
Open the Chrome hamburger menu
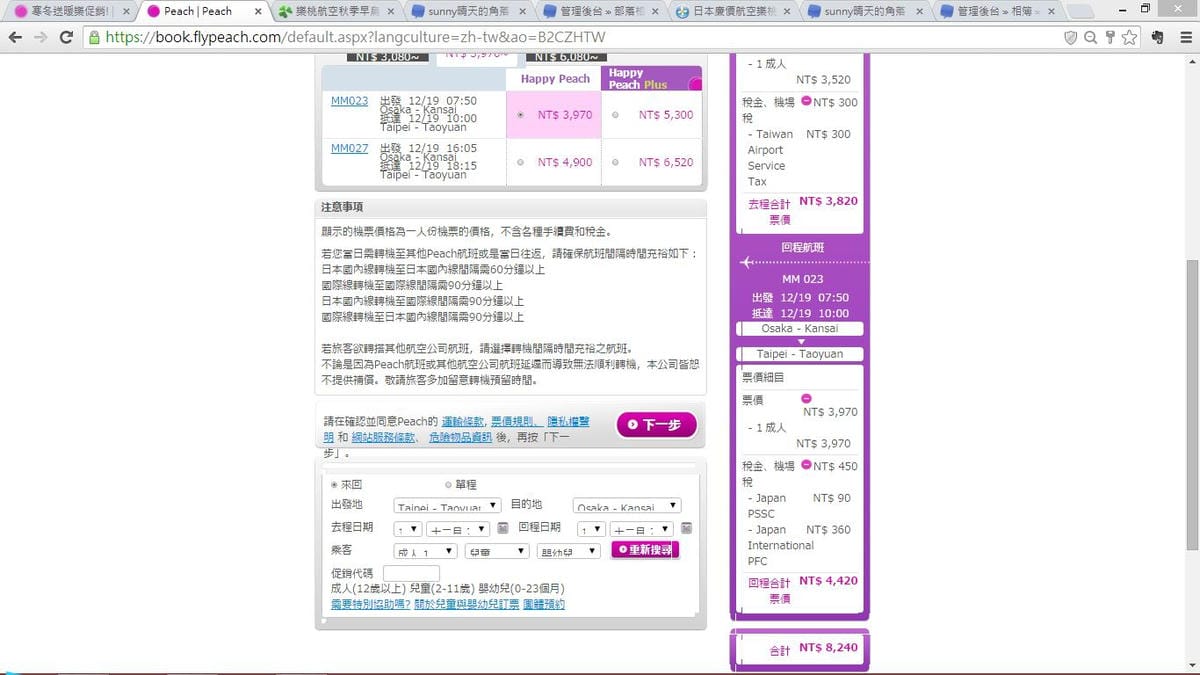tap(1184, 37)
